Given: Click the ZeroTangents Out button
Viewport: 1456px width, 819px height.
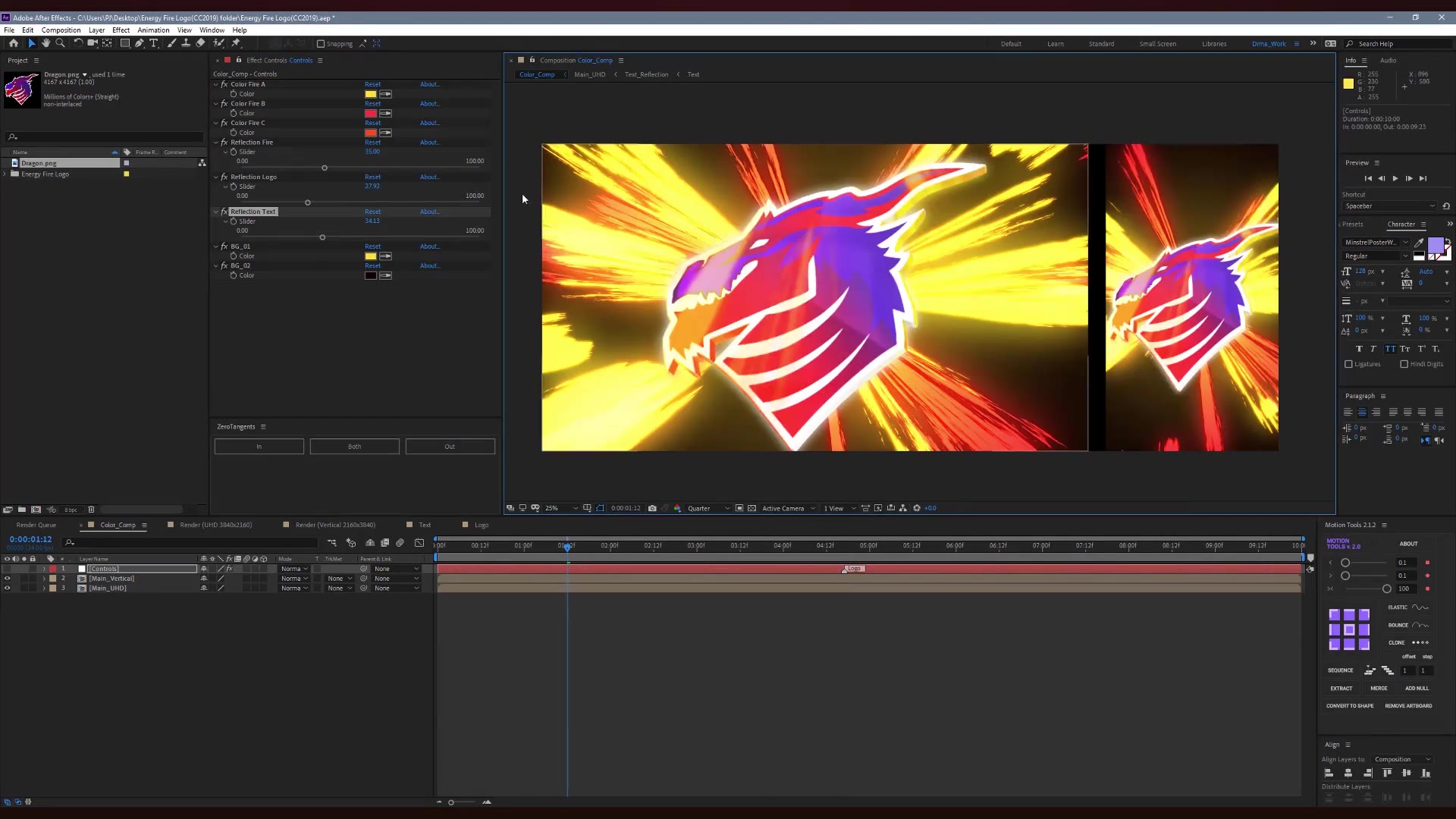Looking at the screenshot, I should coord(450,447).
